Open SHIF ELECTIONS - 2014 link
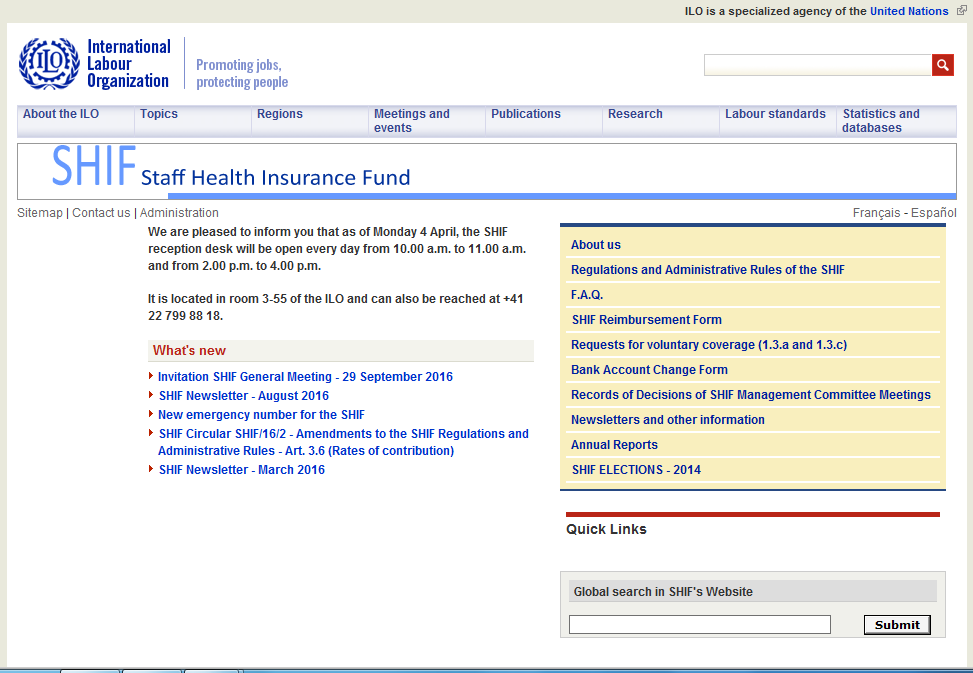This screenshot has width=973, height=673. coord(636,470)
